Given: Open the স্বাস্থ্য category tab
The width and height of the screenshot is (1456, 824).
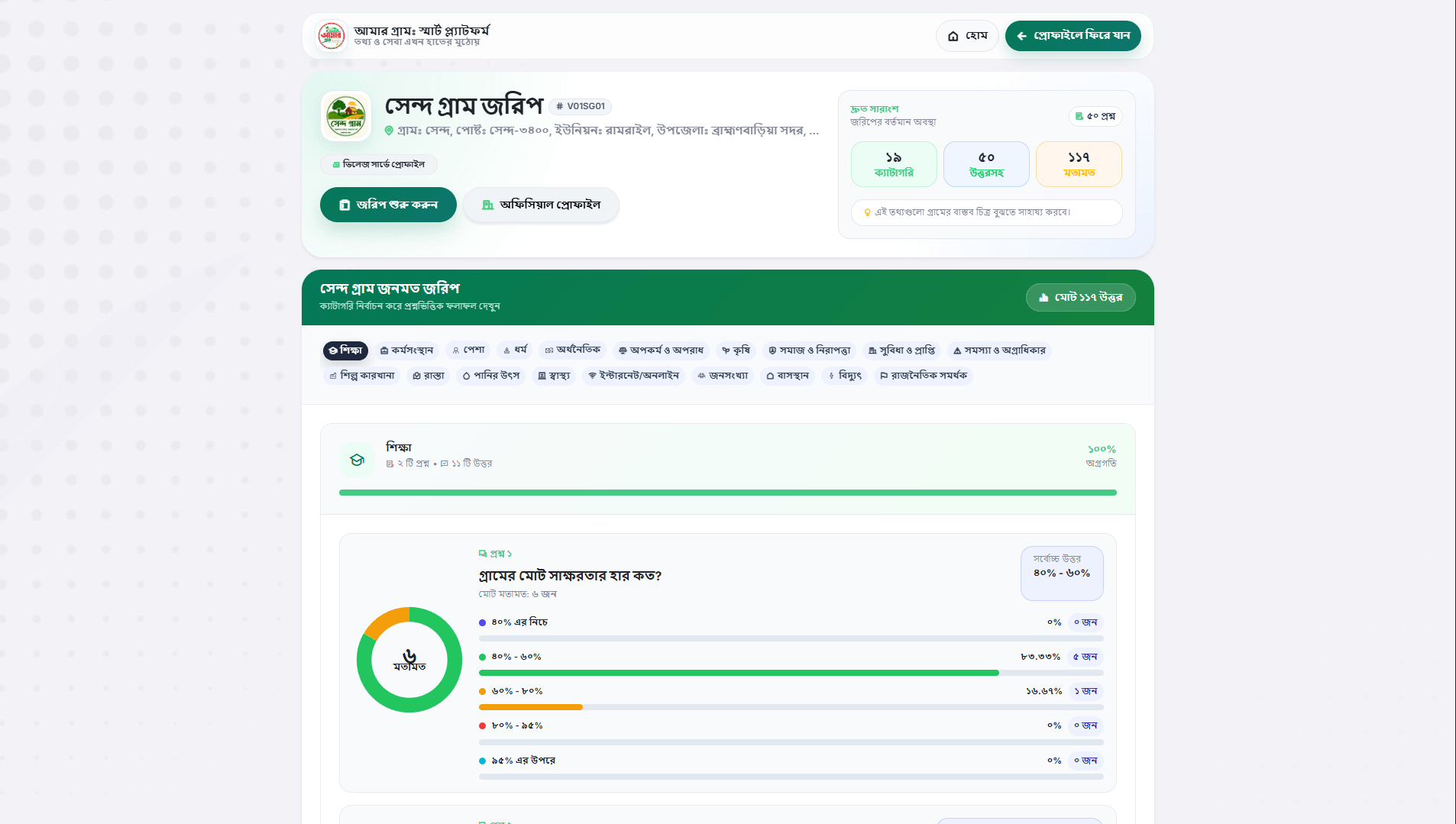Looking at the screenshot, I should pyautogui.click(x=555, y=376).
